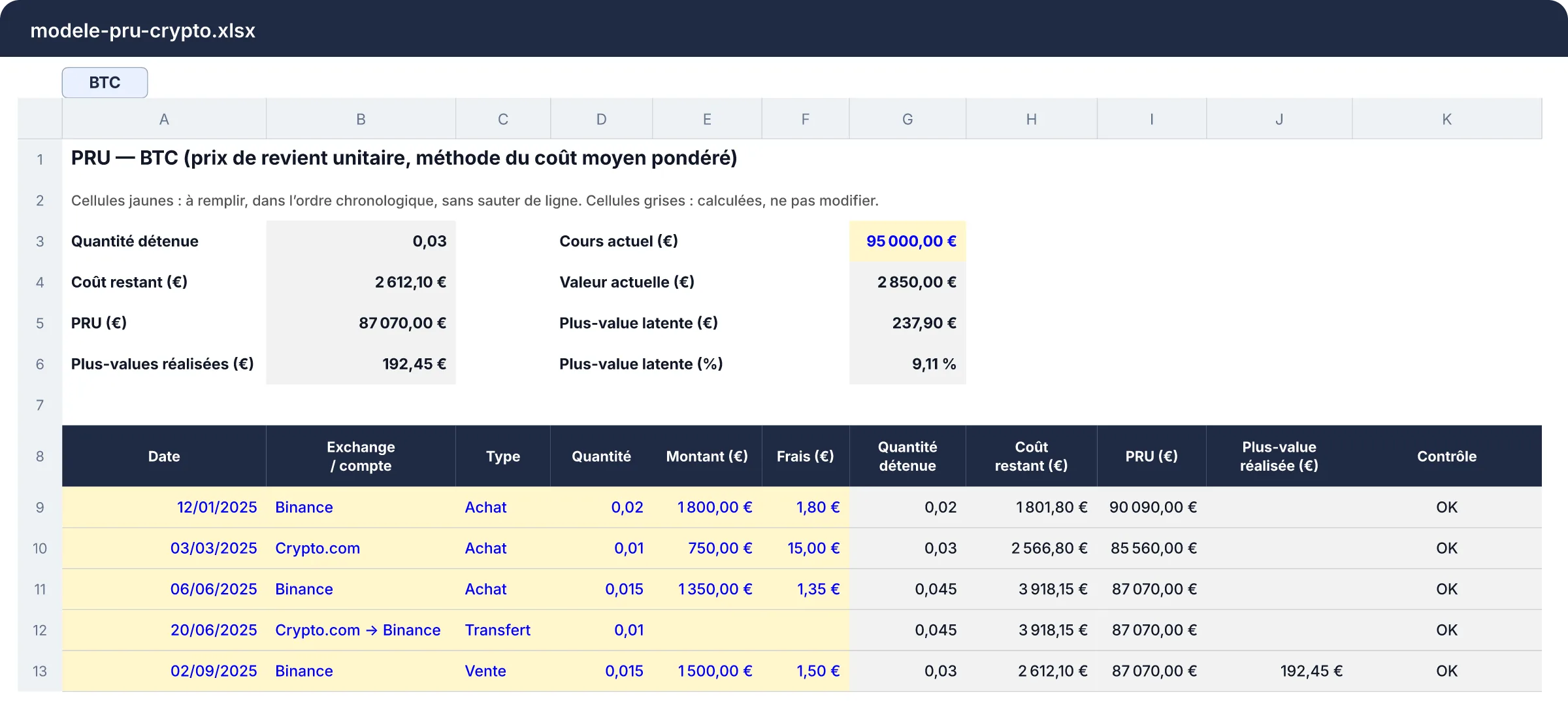Viewport: 1568px width, 727px height.
Task: Click the Transfert type cell
Action: click(x=503, y=630)
